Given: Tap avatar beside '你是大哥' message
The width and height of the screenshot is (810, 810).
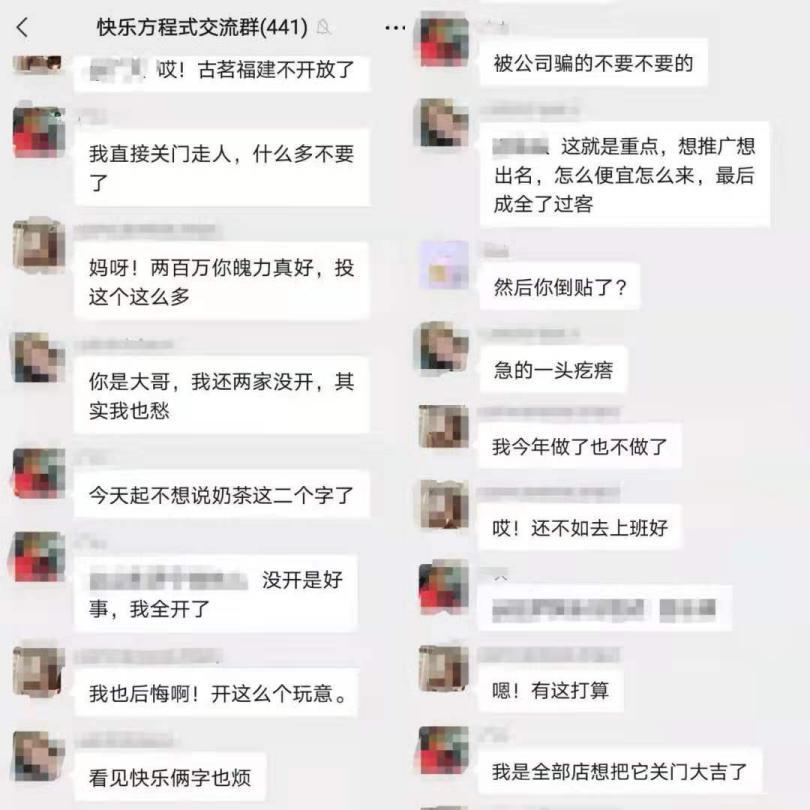Looking at the screenshot, I should point(39,359).
